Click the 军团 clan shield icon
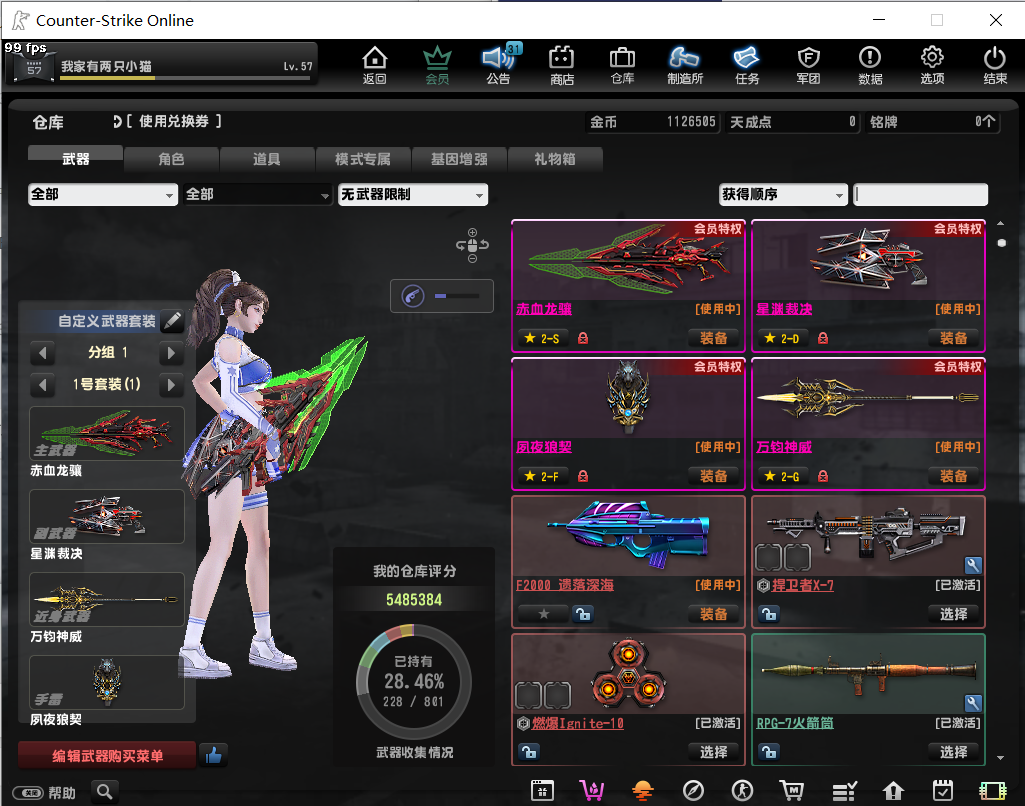1025x806 pixels. (808, 64)
